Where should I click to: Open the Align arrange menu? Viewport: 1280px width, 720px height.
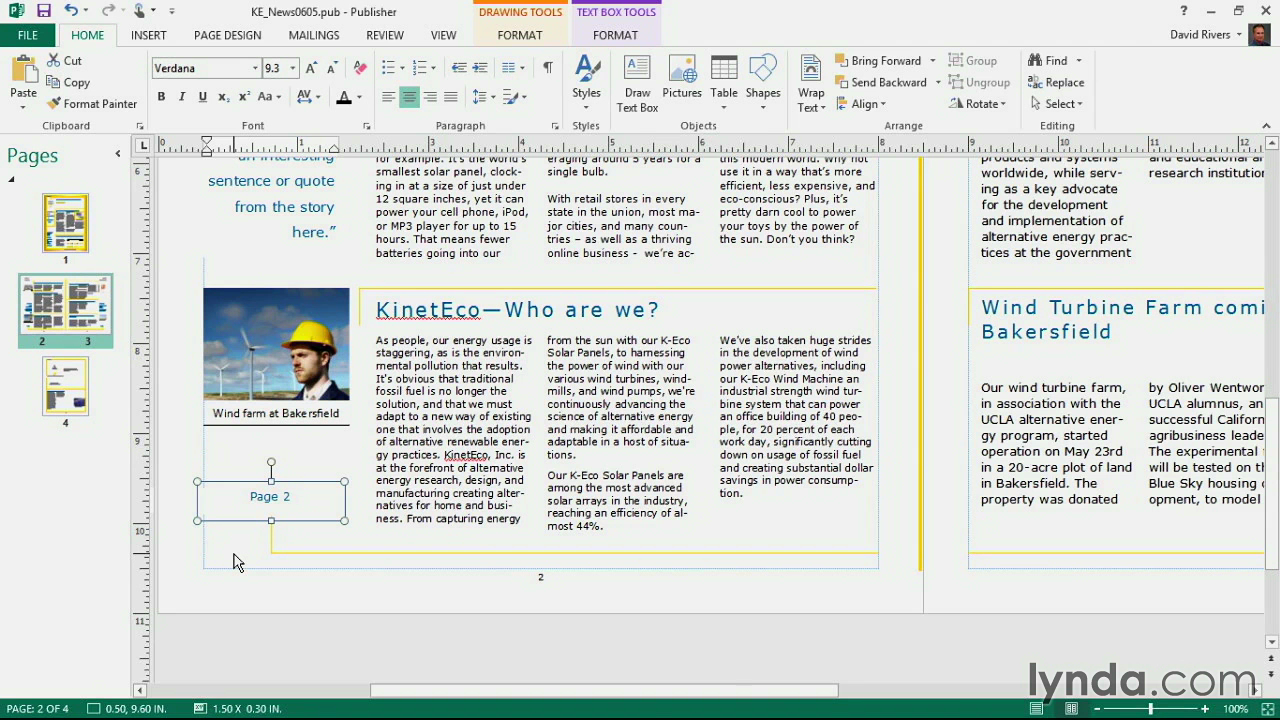tap(862, 104)
